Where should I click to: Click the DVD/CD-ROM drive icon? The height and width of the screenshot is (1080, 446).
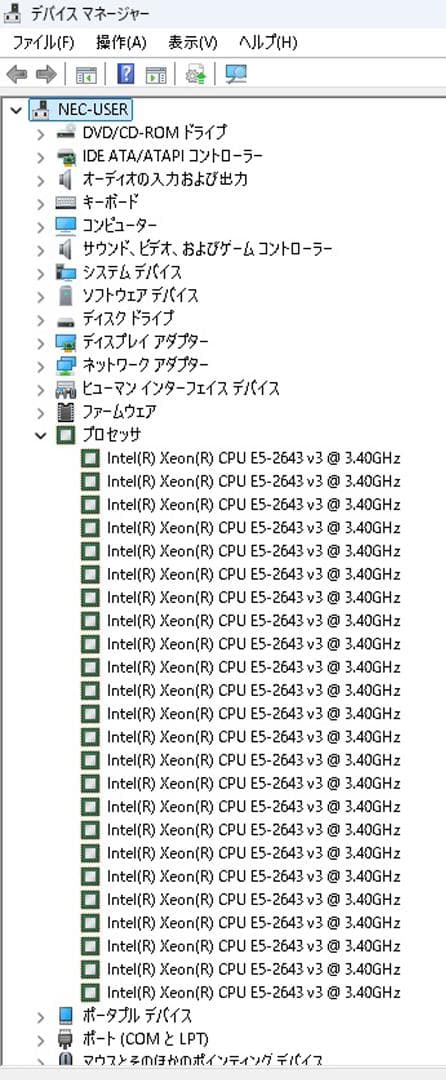pyautogui.click(x=66, y=132)
